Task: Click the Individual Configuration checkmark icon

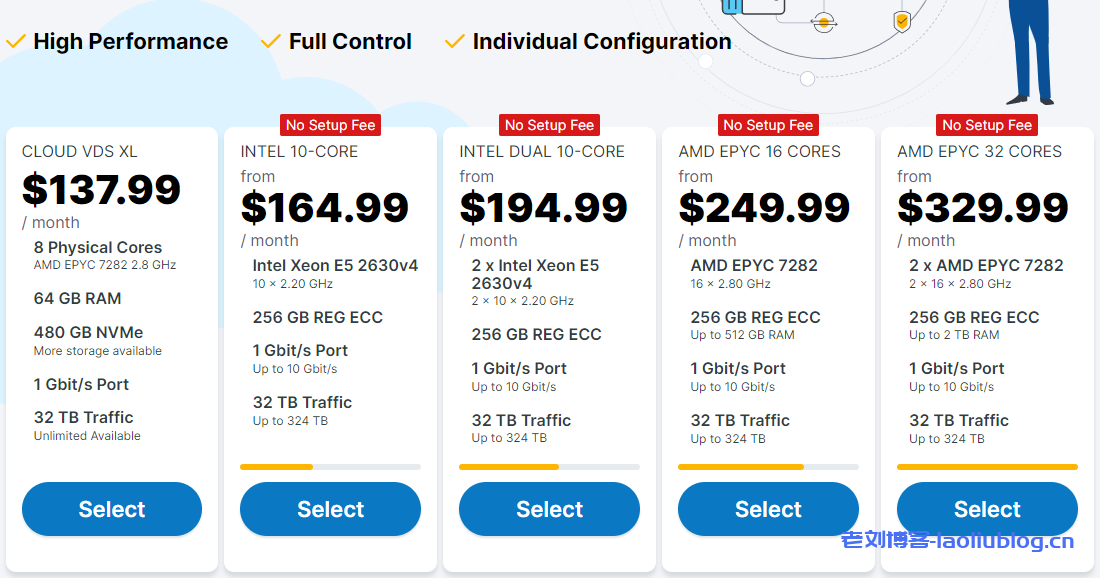Action: 455,41
